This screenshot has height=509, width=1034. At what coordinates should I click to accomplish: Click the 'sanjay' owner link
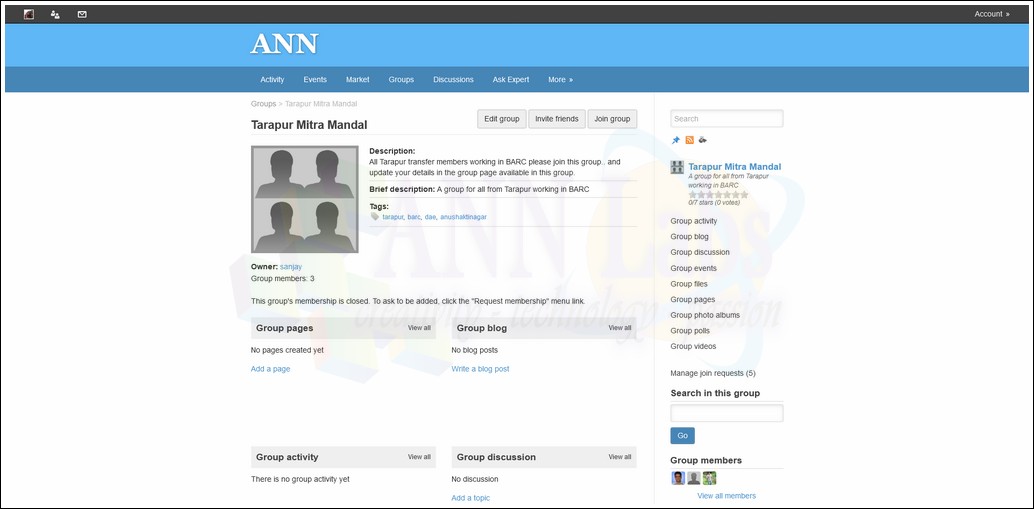click(291, 267)
